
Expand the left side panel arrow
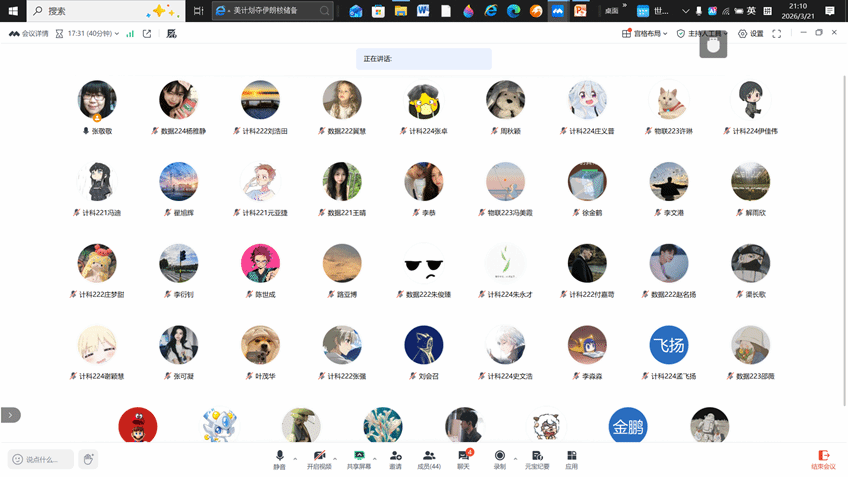pyautogui.click(x=9, y=414)
